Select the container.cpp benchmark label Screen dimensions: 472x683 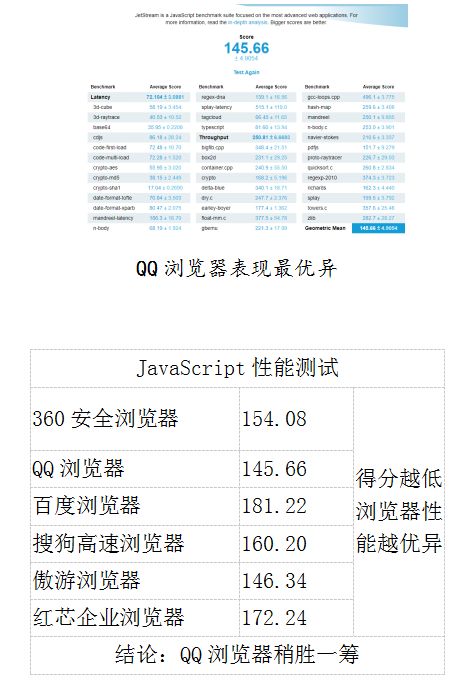pos(217,168)
